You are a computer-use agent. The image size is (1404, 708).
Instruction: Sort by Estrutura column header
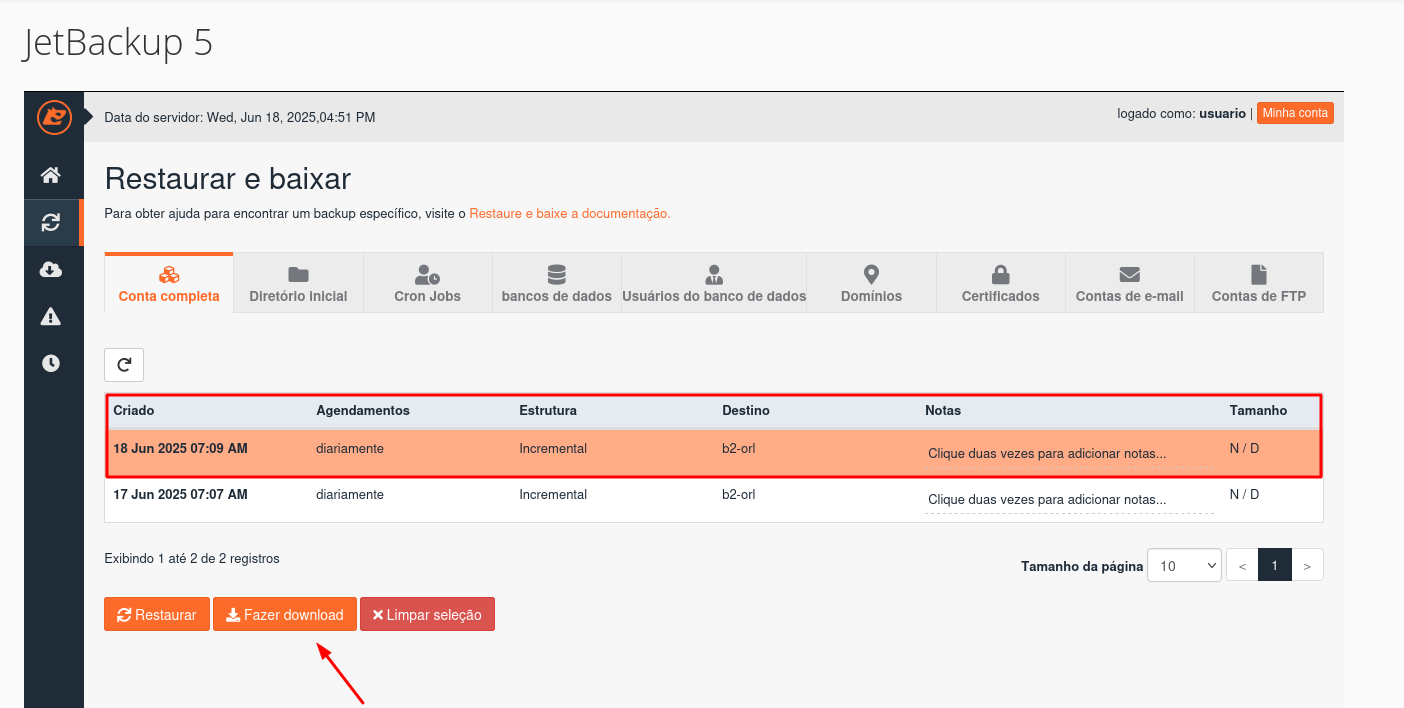coord(548,411)
